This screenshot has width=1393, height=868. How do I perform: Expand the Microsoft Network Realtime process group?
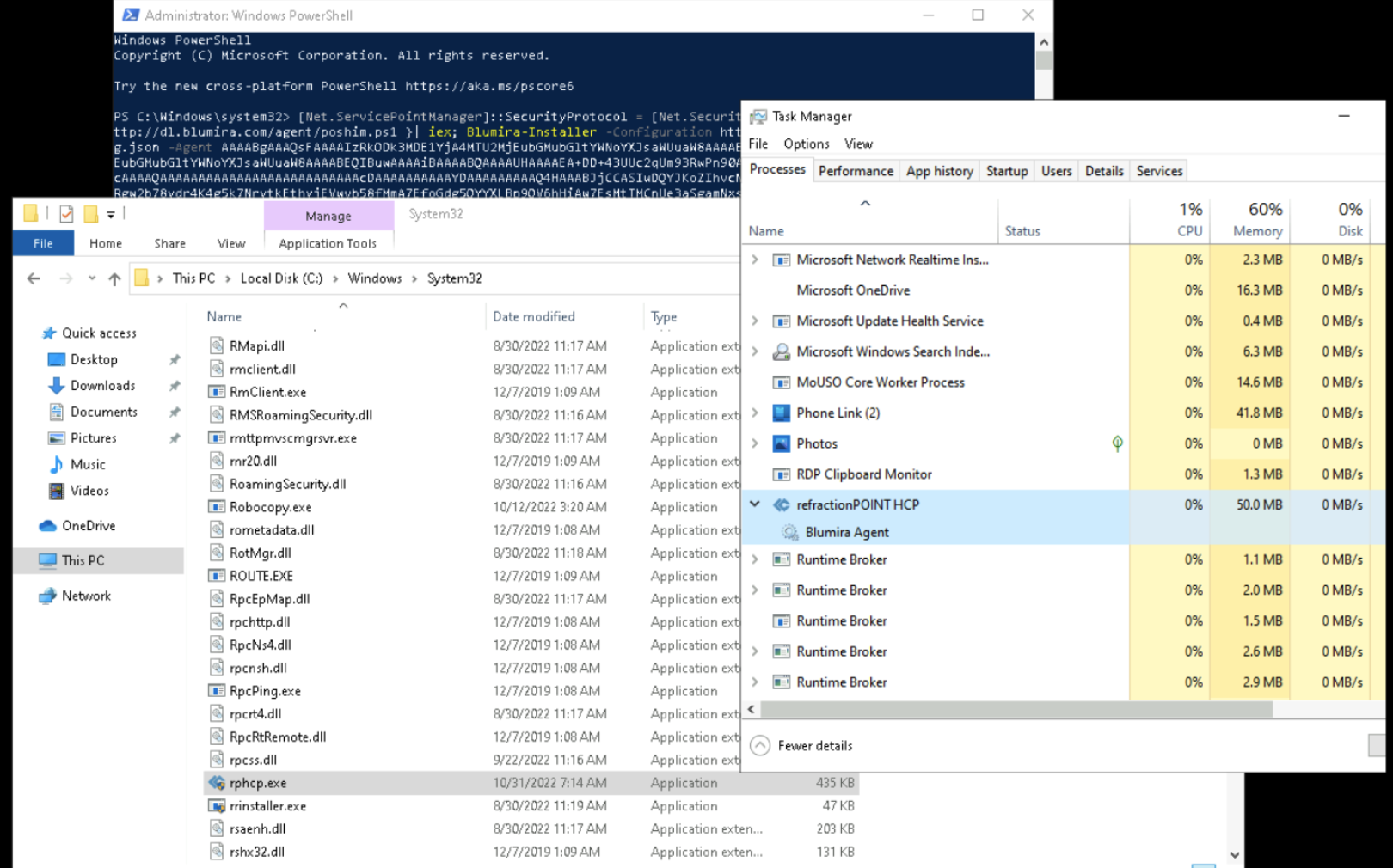tap(755, 260)
